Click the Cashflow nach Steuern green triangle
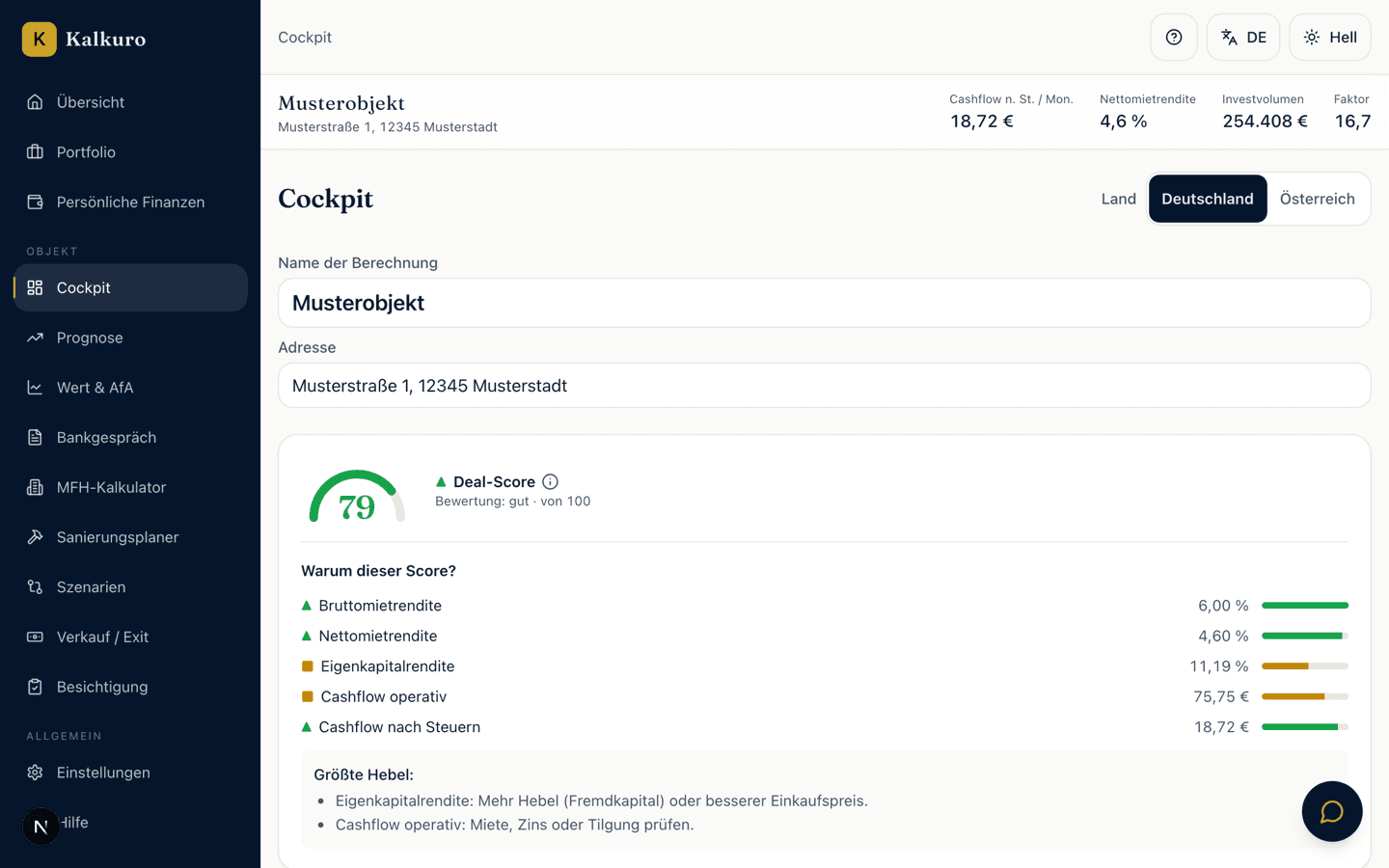Viewport: 1389px width, 868px height. [307, 727]
